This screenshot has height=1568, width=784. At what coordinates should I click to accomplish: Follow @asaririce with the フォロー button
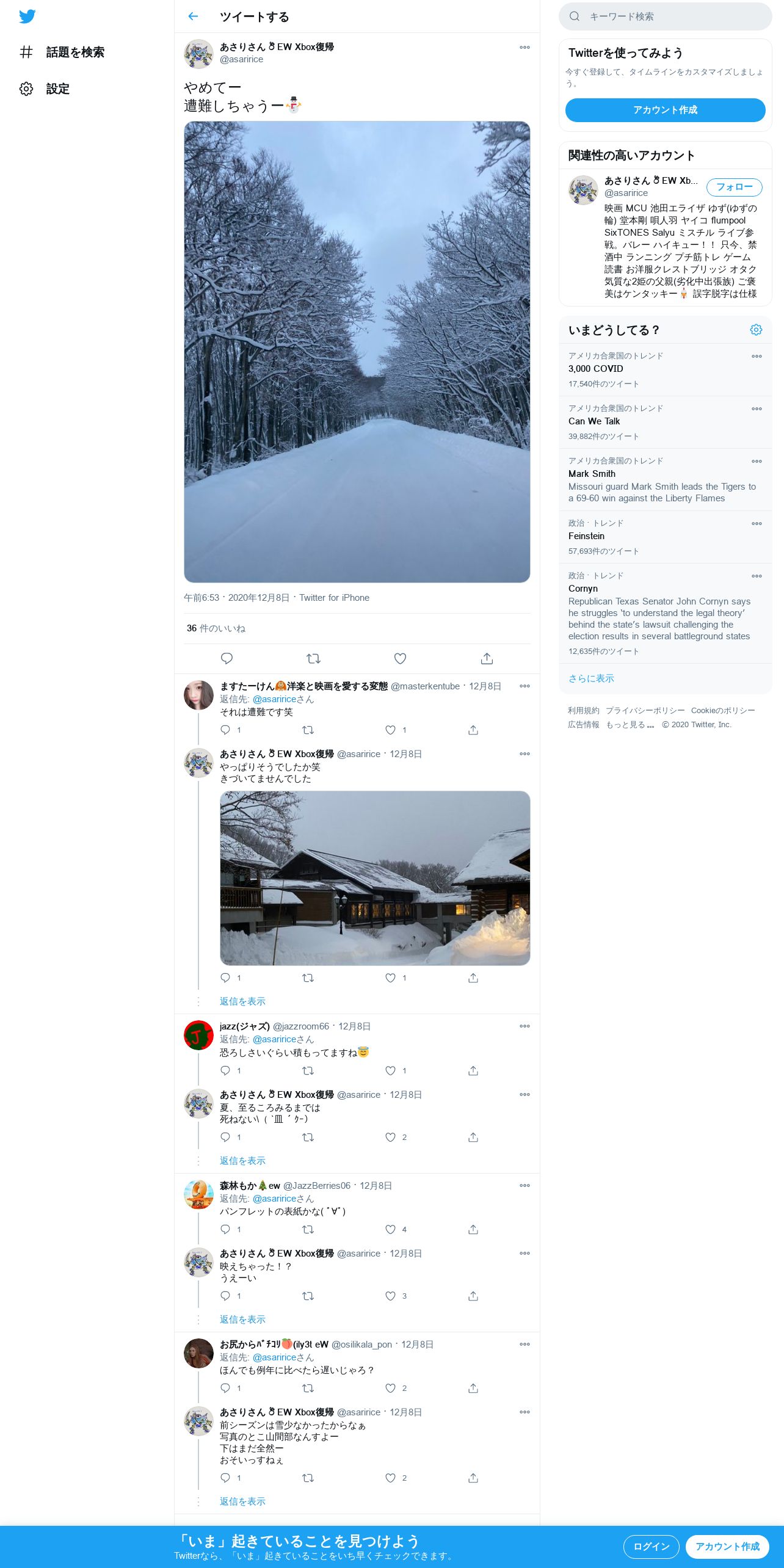point(735,187)
